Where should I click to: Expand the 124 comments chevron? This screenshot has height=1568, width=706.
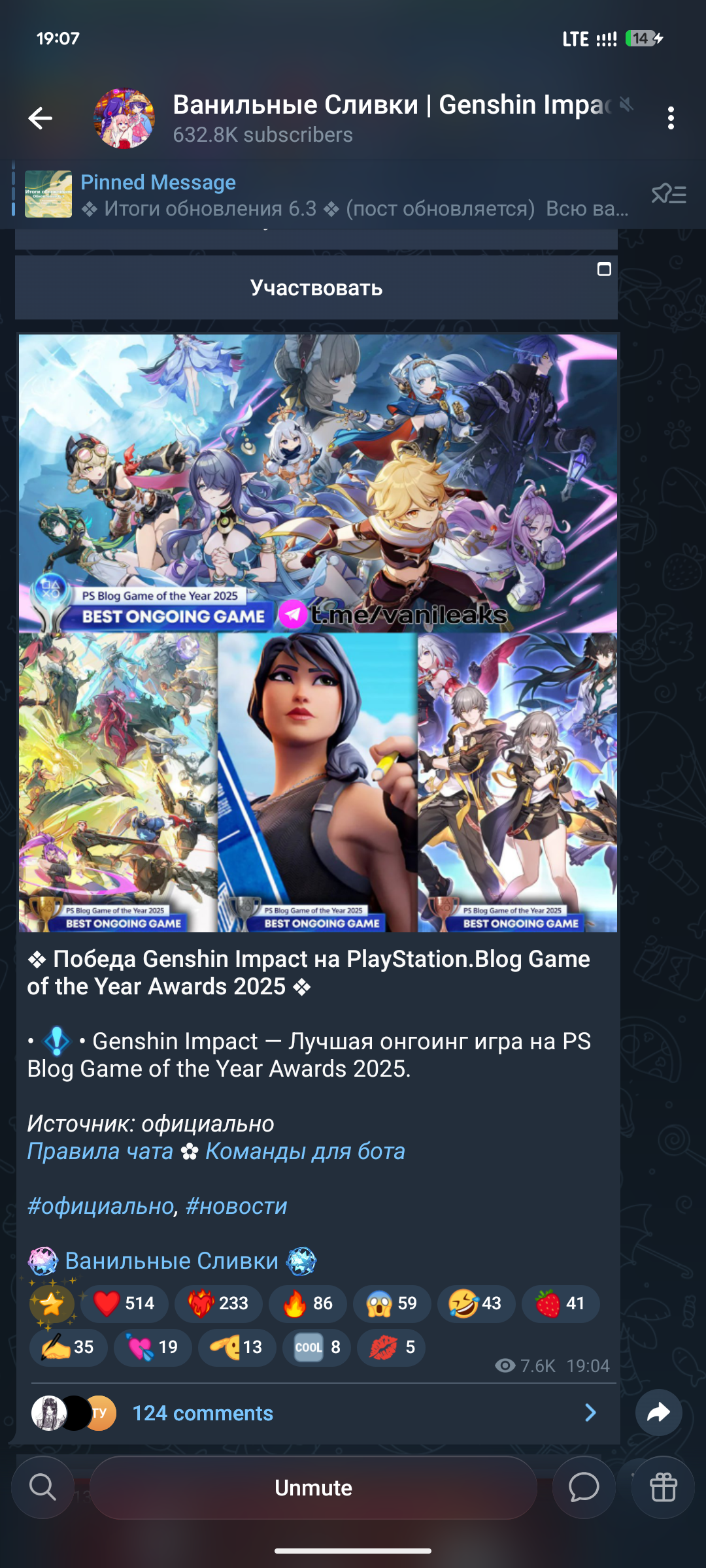coord(590,1413)
